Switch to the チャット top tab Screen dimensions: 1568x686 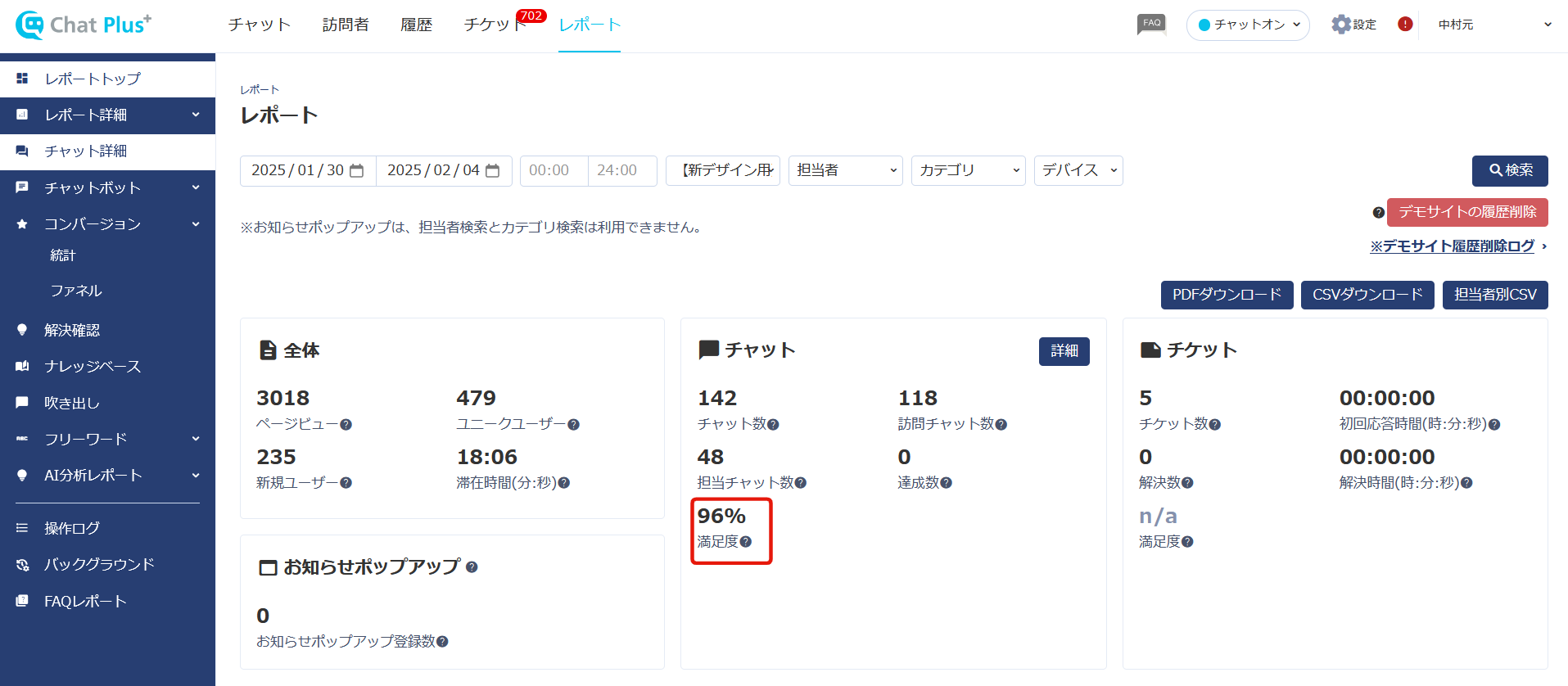click(x=260, y=25)
